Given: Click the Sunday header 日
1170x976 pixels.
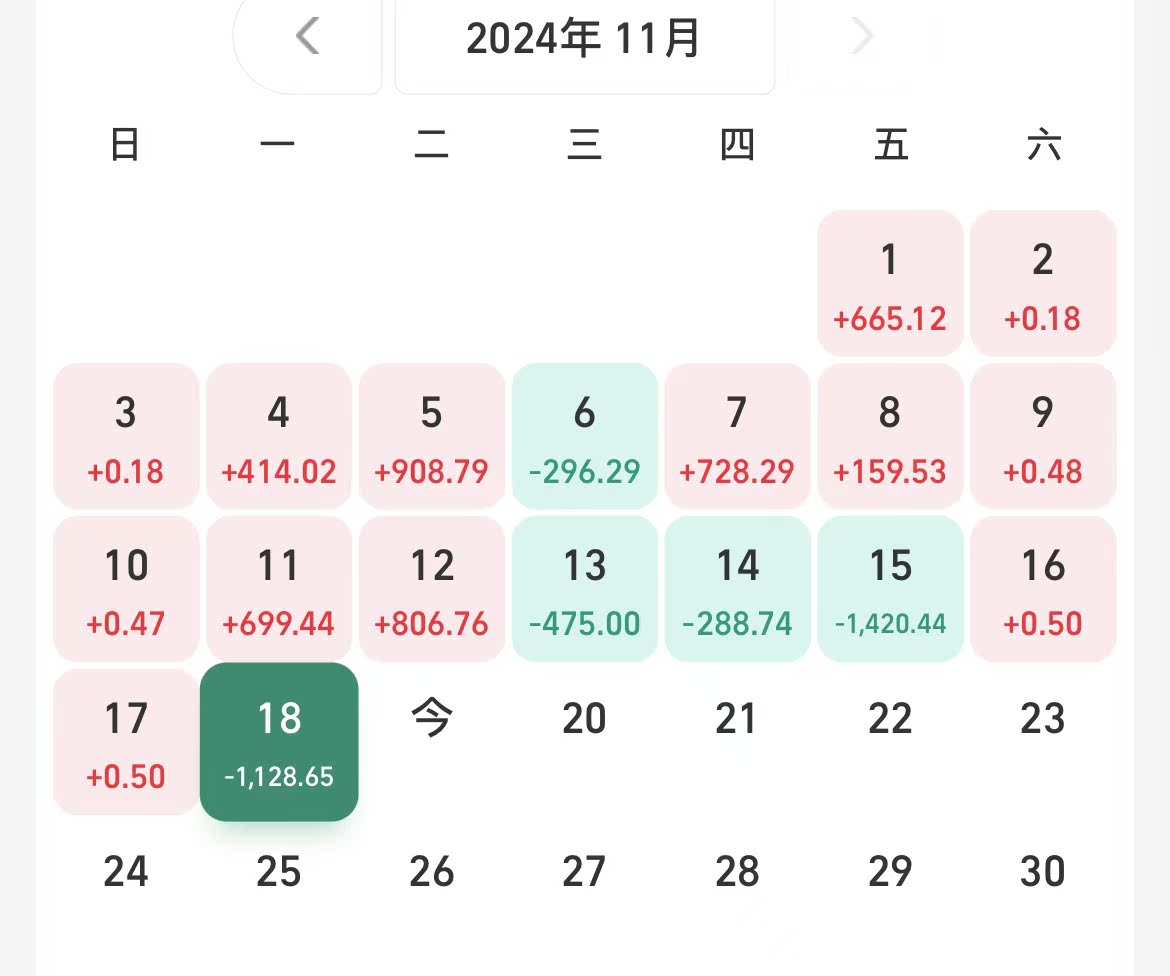Looking at the screenshot, I should click(125, 145).
